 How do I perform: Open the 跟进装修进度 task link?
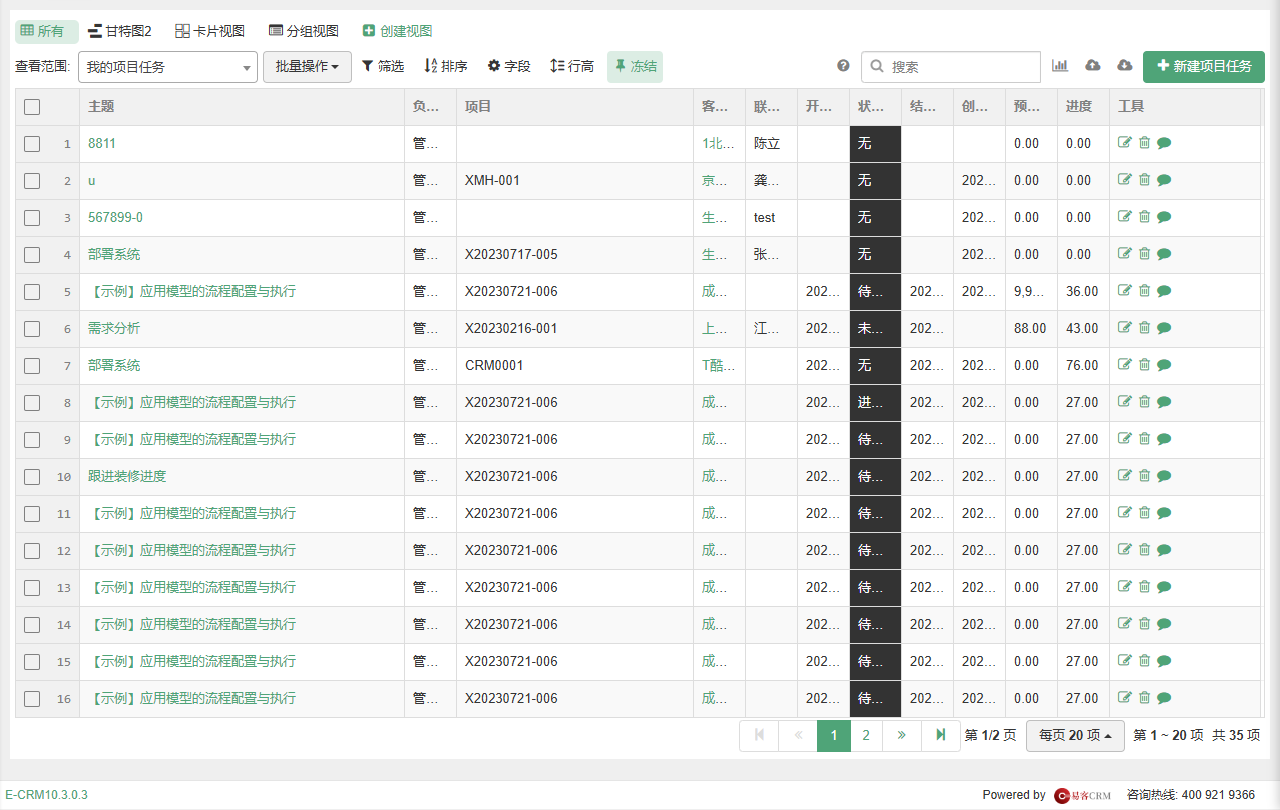127,476
